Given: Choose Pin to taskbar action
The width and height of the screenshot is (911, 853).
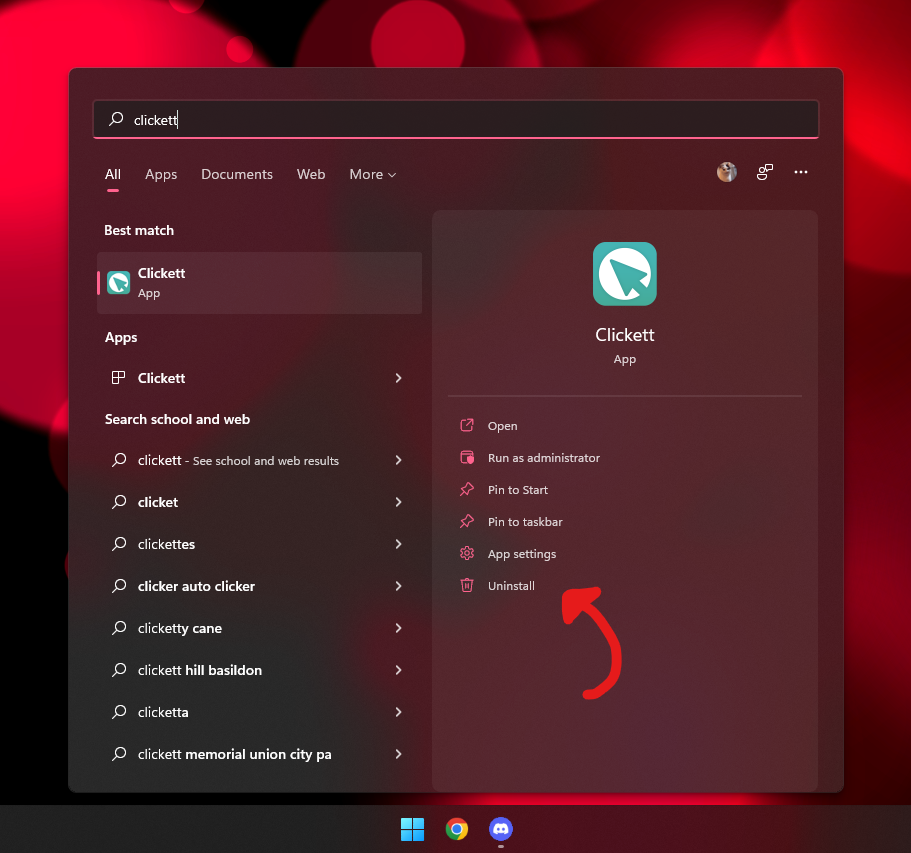Looking at the screenshot, I should coord(525,522).
